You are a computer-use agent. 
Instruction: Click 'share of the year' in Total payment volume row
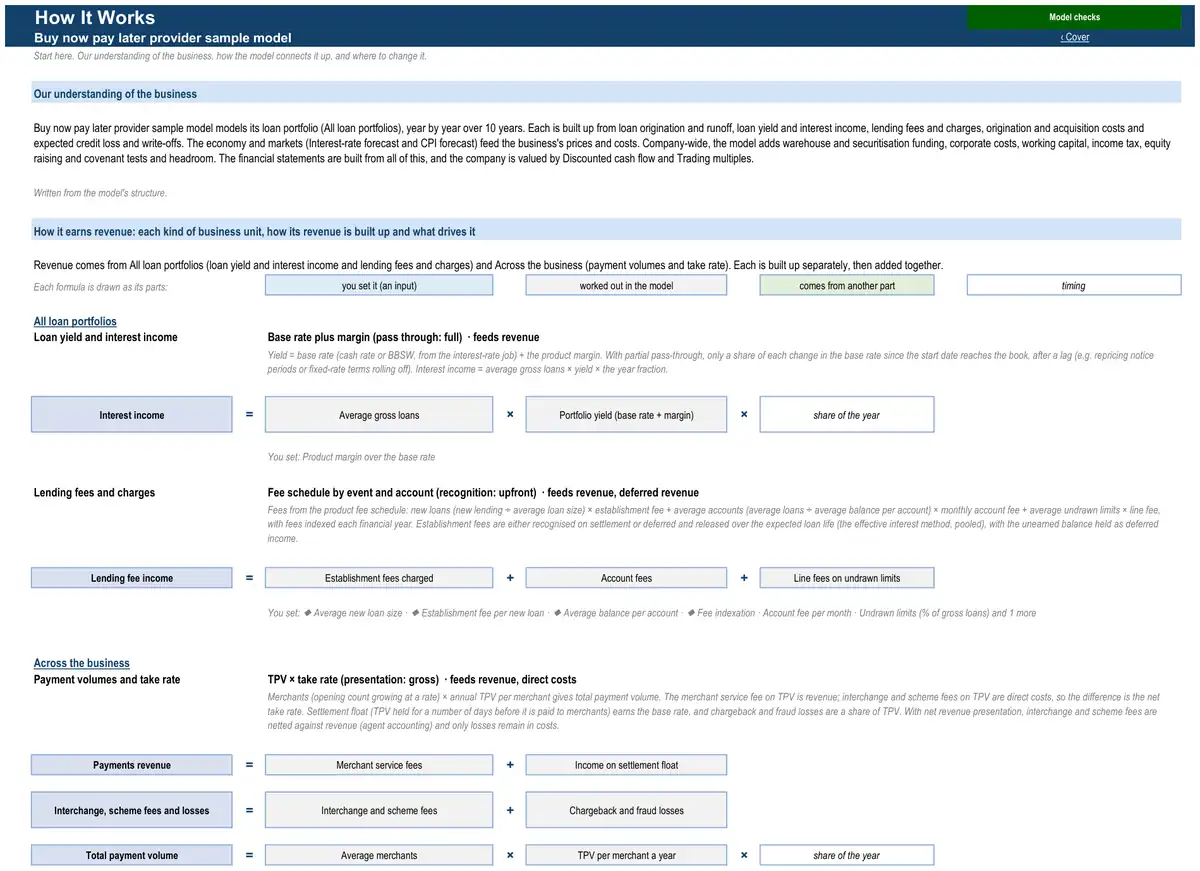click(x=847, y=855)
